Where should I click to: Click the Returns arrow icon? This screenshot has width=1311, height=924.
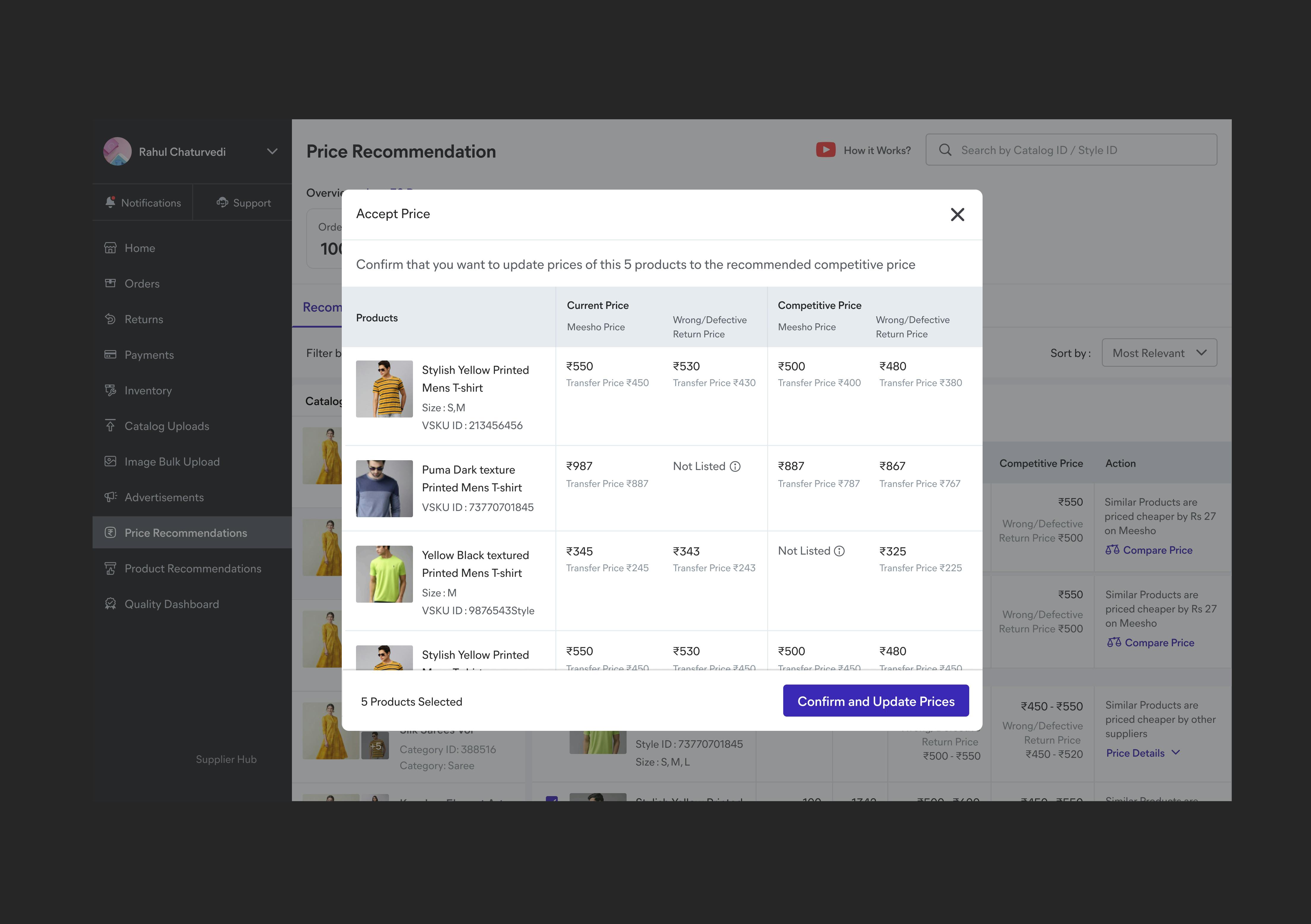tap(110, 319)
